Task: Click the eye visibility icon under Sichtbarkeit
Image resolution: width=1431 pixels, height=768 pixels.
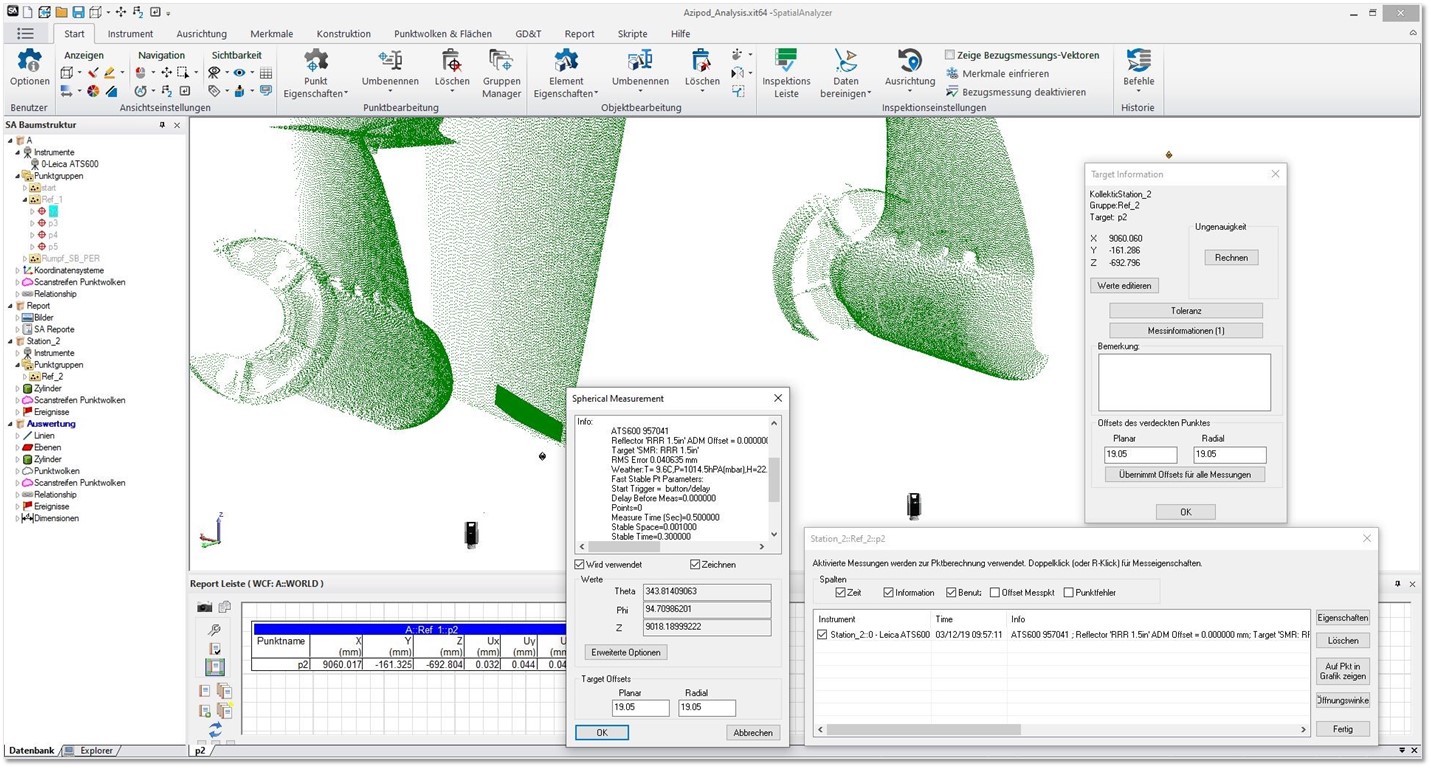Action: (x=239, y=72)
